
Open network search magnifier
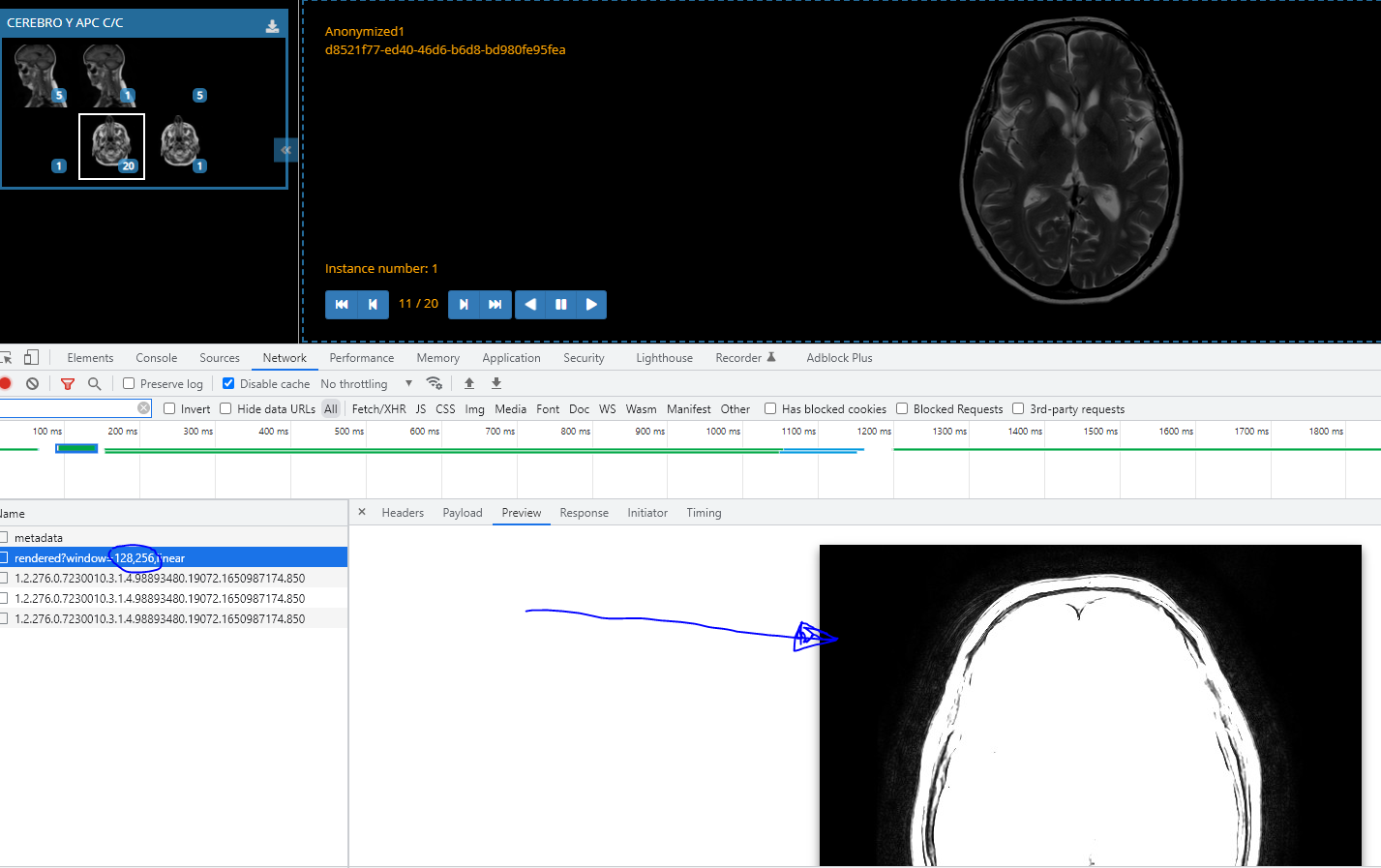pos(94,383)
